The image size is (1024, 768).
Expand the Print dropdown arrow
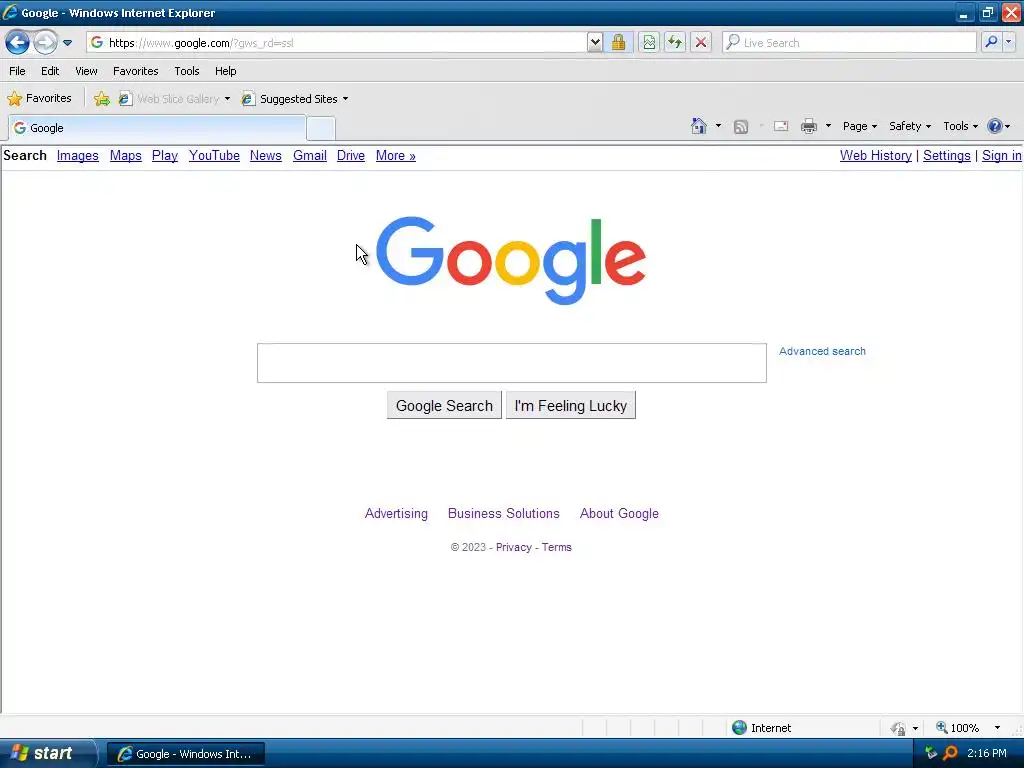coord(828,126)
